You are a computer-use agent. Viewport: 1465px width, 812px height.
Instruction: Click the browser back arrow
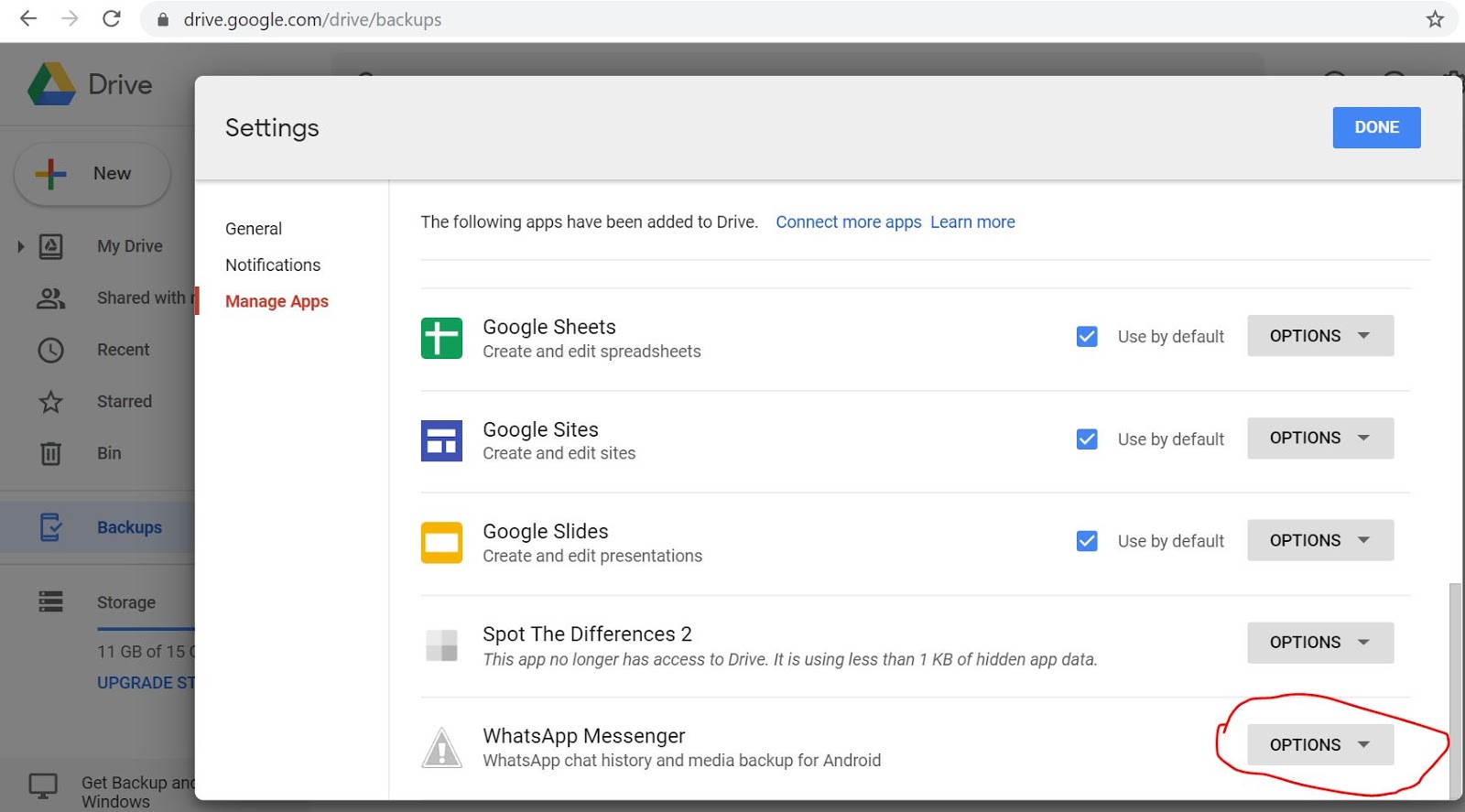tap(28, 19)
